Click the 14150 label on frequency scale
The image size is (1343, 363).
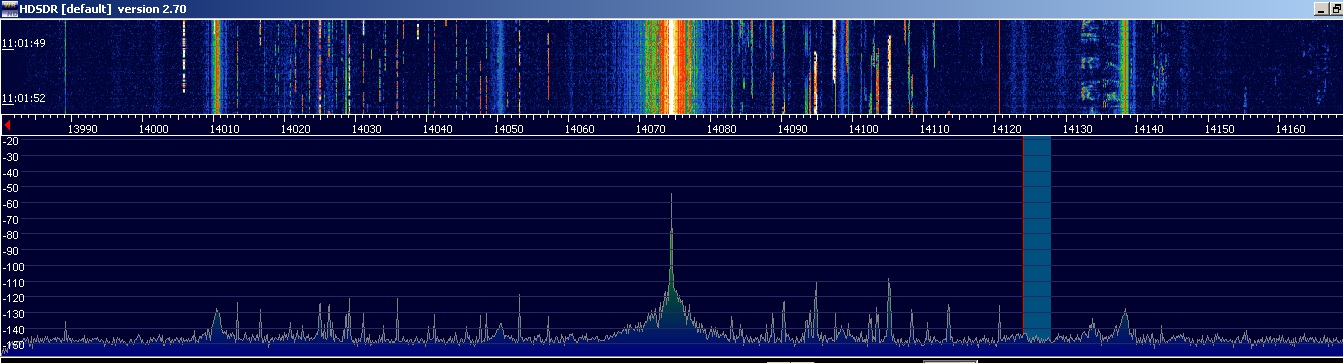[x=1218, y=129]
